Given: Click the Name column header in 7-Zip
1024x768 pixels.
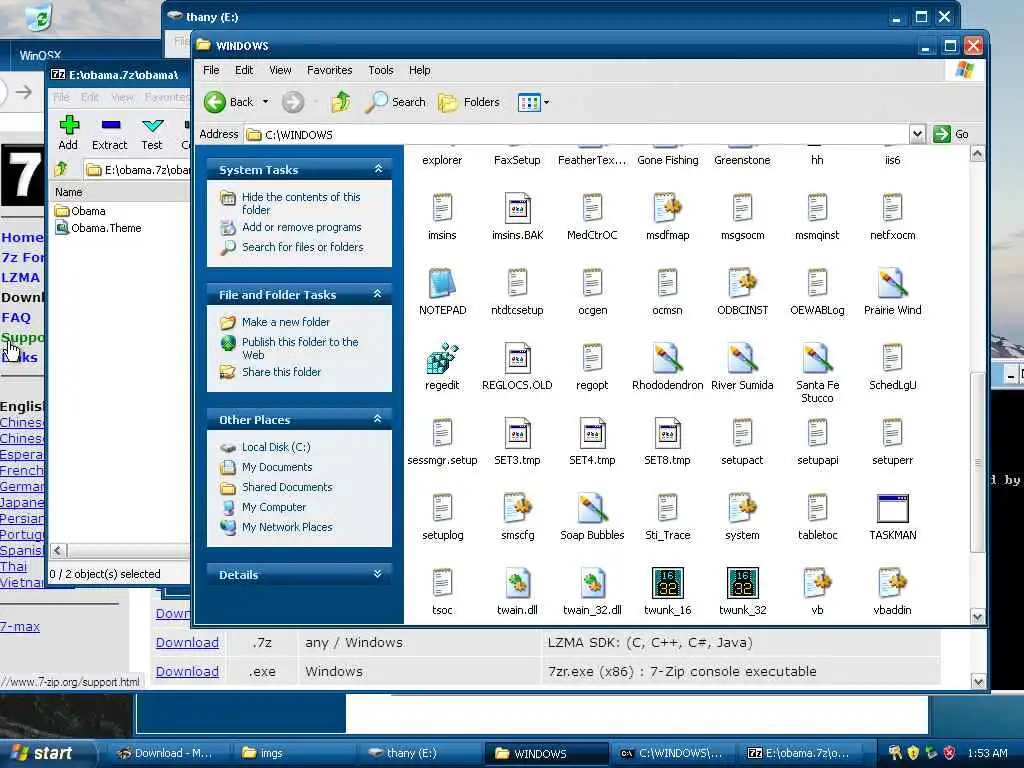Looking at the screenshot, I should [x=121, y=192].
